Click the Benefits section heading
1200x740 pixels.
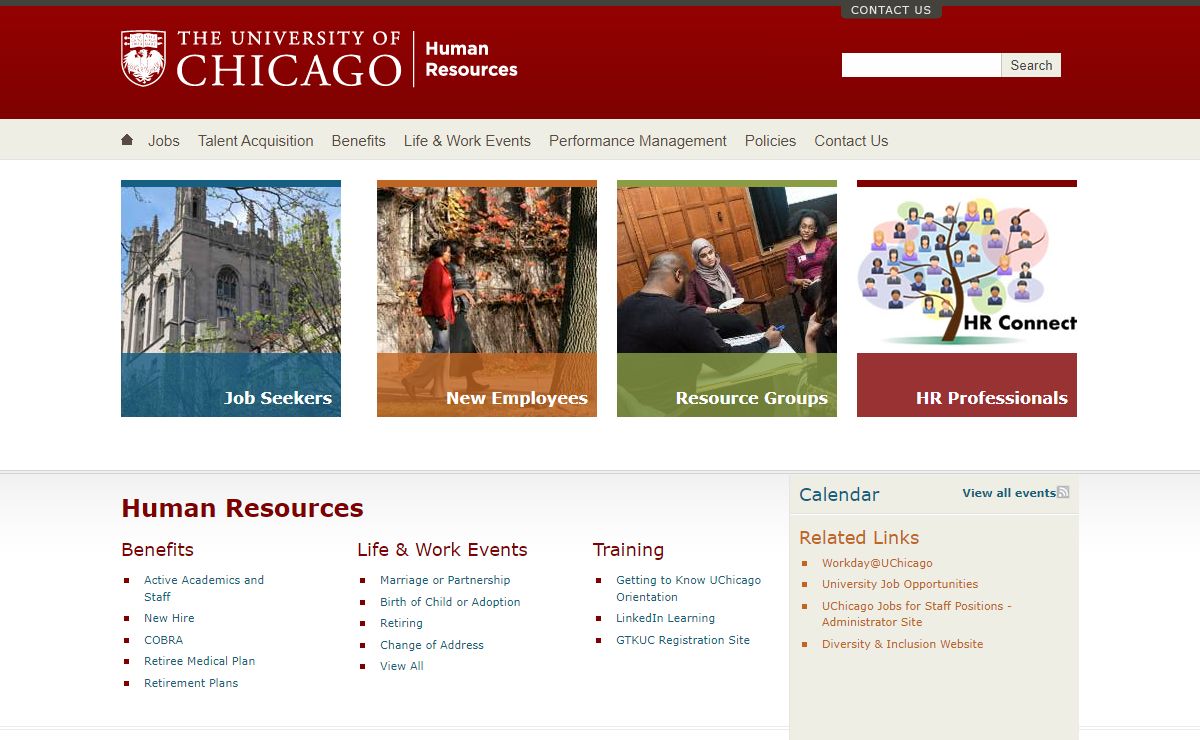pos(157,550)
